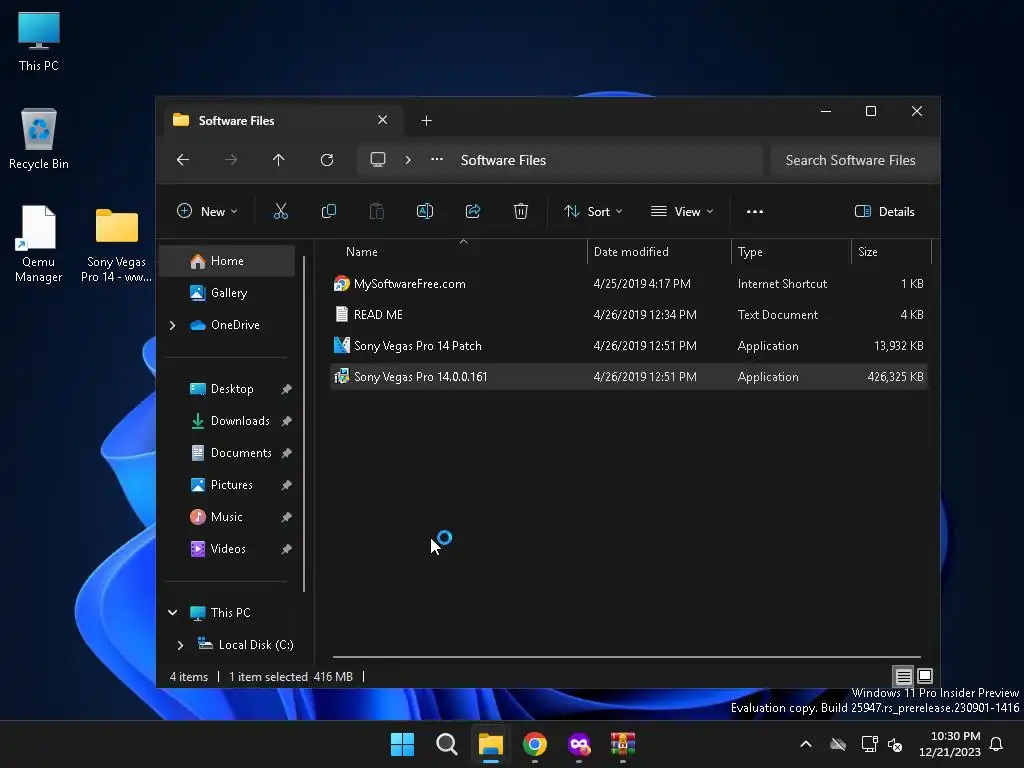The height and width of the screenshot is (768, 1024).
Task: Switch to details list view icon
Action: 903,676
